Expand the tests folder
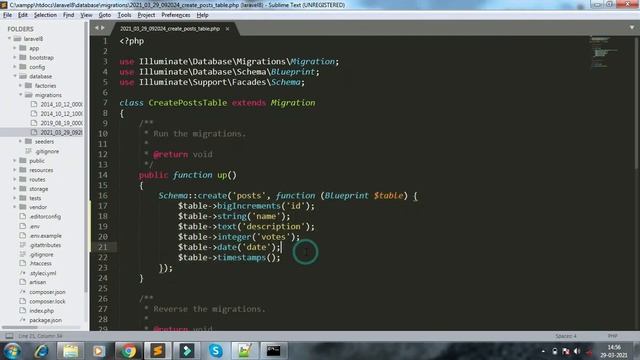This screenshot has width=640, height=360. 15,198
